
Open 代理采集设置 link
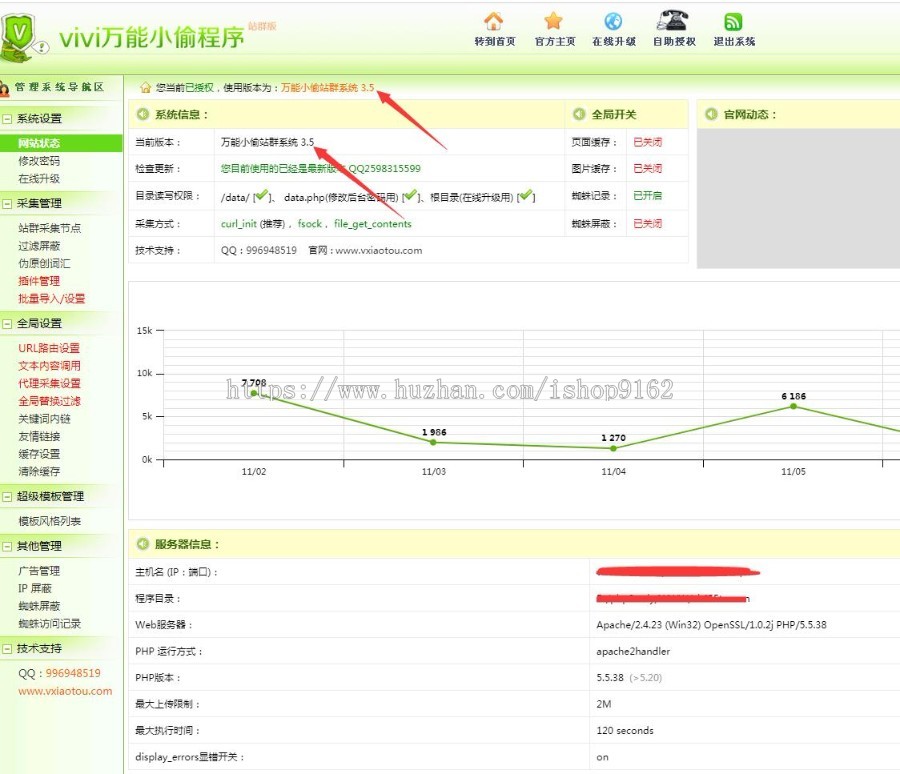(49, 383)
